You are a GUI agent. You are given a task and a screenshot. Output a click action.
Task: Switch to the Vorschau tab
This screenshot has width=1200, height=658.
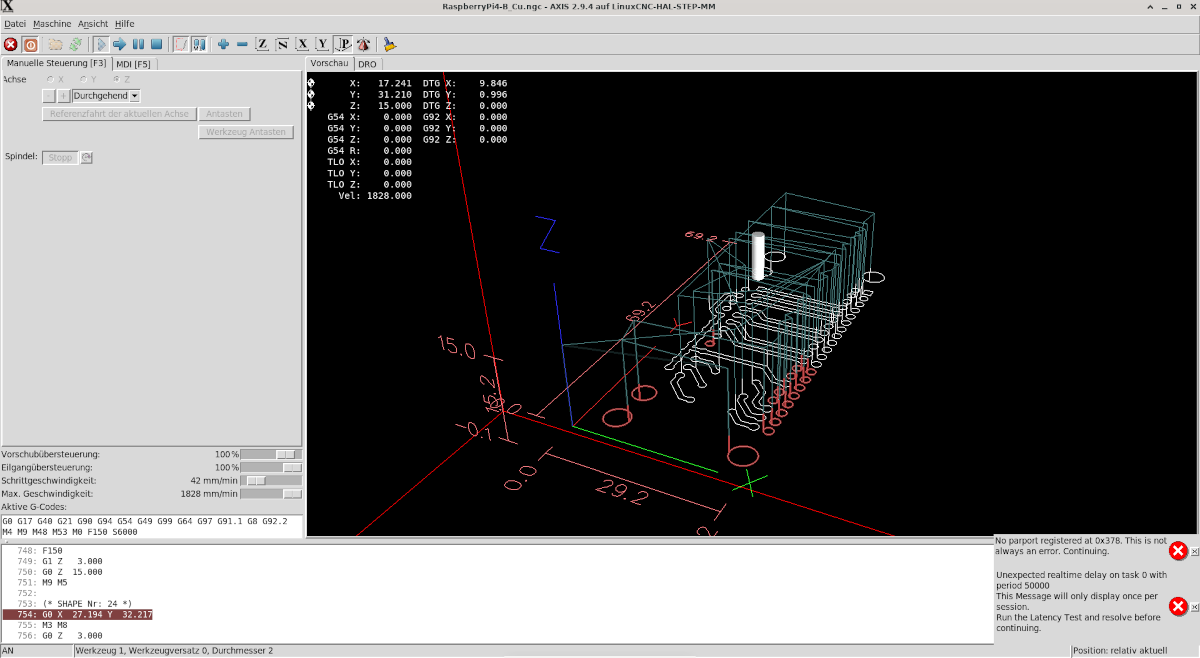click(x=329, y=62)
